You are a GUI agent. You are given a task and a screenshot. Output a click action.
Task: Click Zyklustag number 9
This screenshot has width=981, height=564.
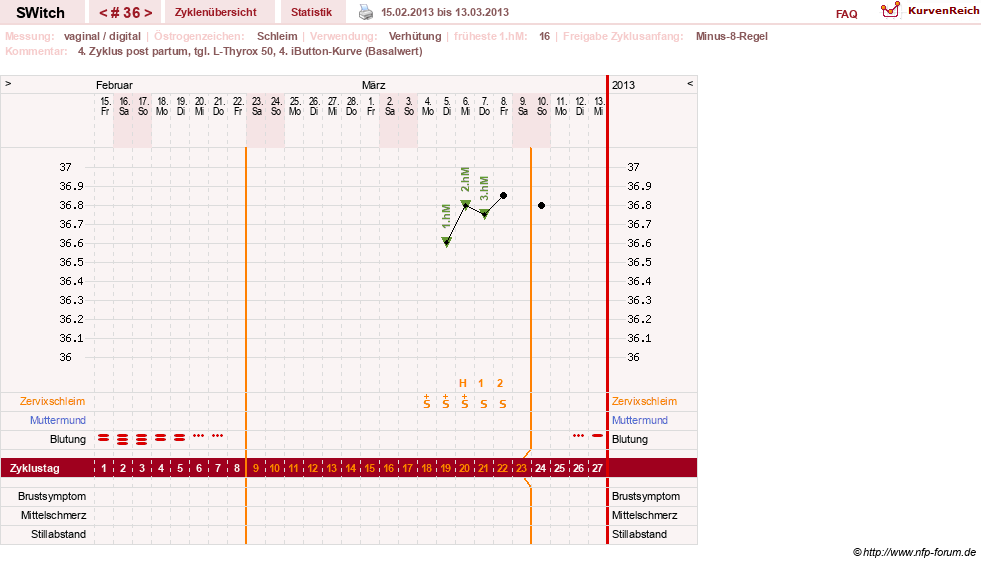(x=256, y=468)
